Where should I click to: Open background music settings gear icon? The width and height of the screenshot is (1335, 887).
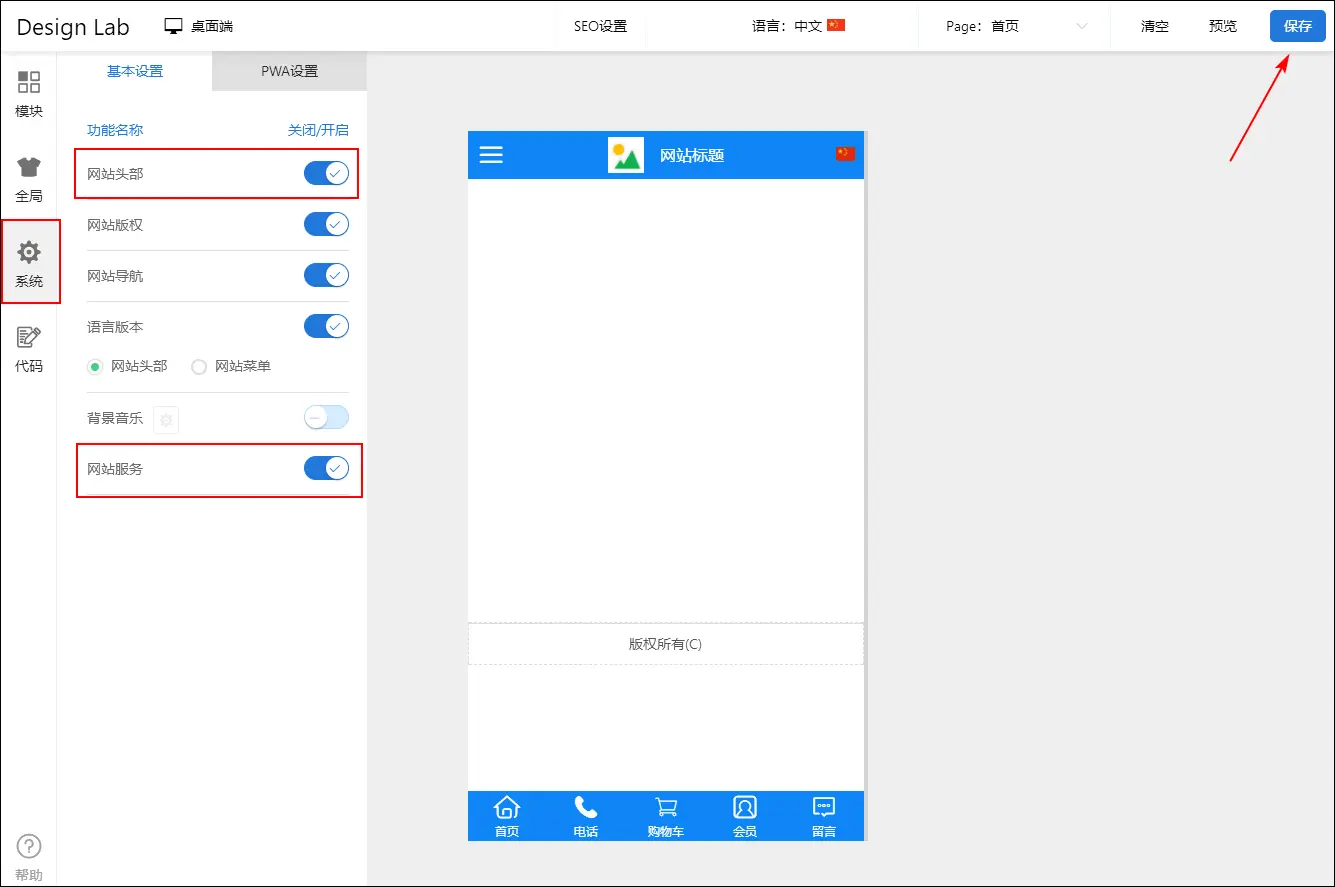(166, 420)
